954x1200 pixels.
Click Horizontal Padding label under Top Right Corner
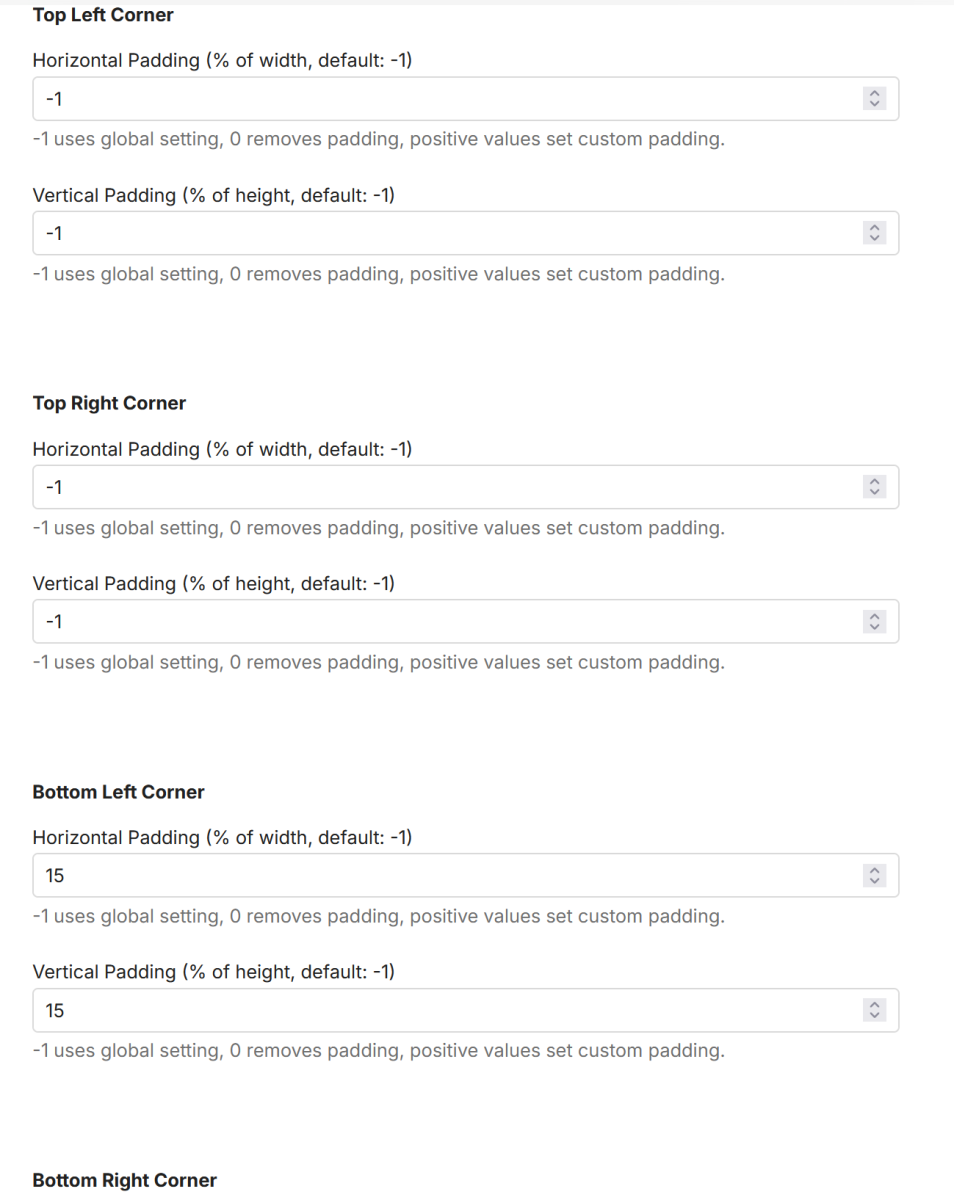(x=222, y=450)
